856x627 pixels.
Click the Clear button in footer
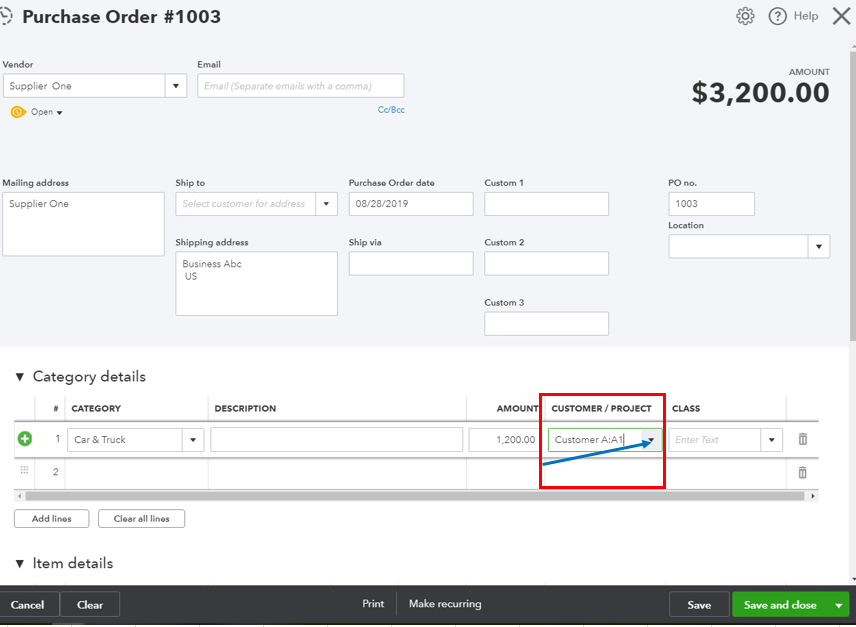tap(90, 605)
